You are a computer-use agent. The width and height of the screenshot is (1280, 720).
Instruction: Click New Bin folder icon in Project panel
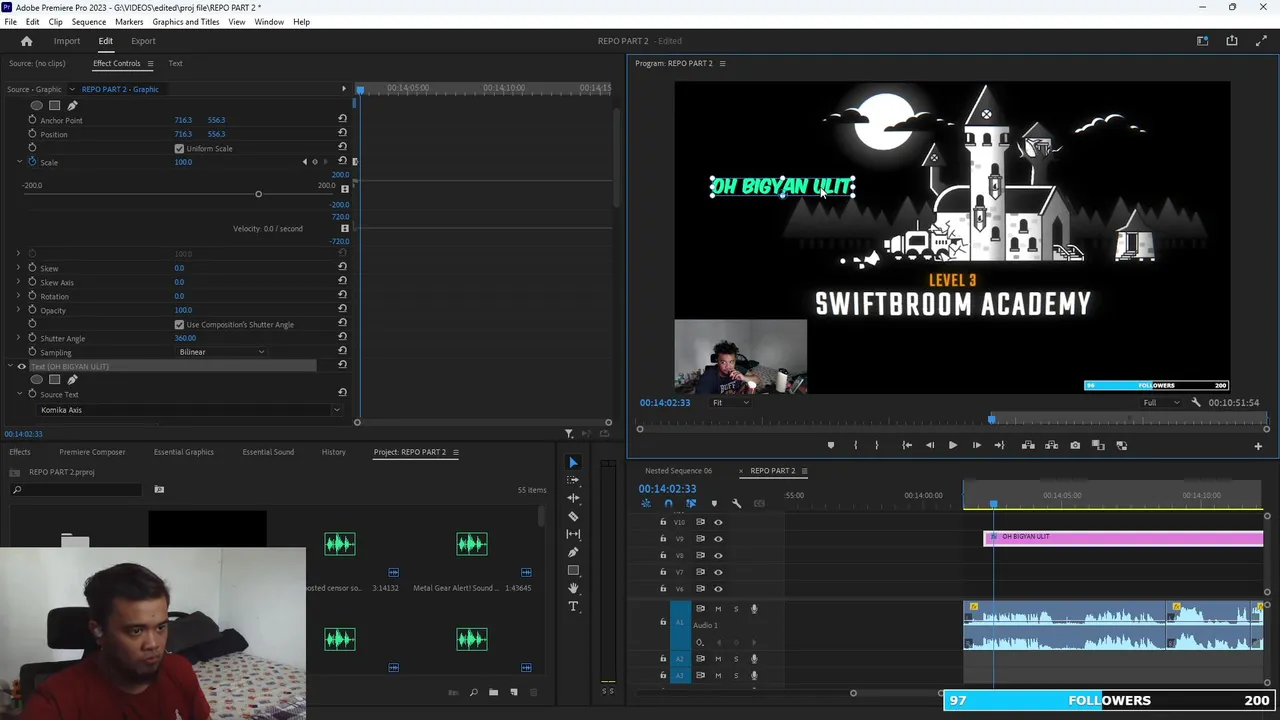point(493,692)
